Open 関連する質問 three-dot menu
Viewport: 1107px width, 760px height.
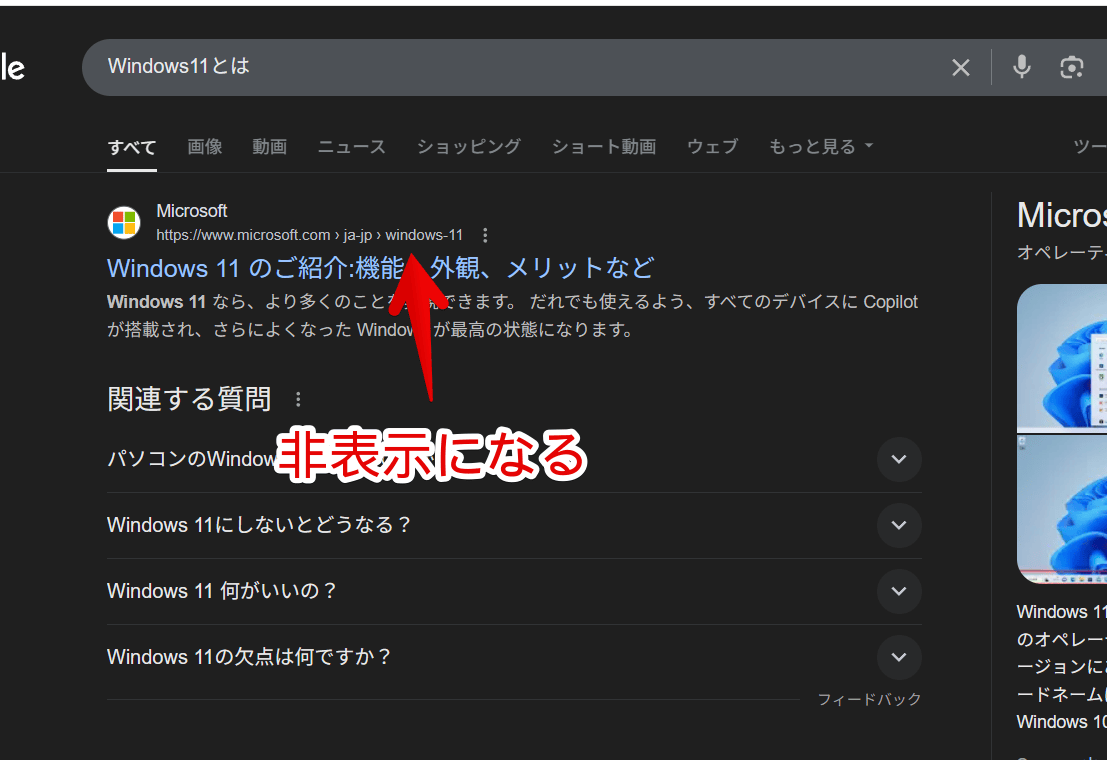[x=299, y=400]
